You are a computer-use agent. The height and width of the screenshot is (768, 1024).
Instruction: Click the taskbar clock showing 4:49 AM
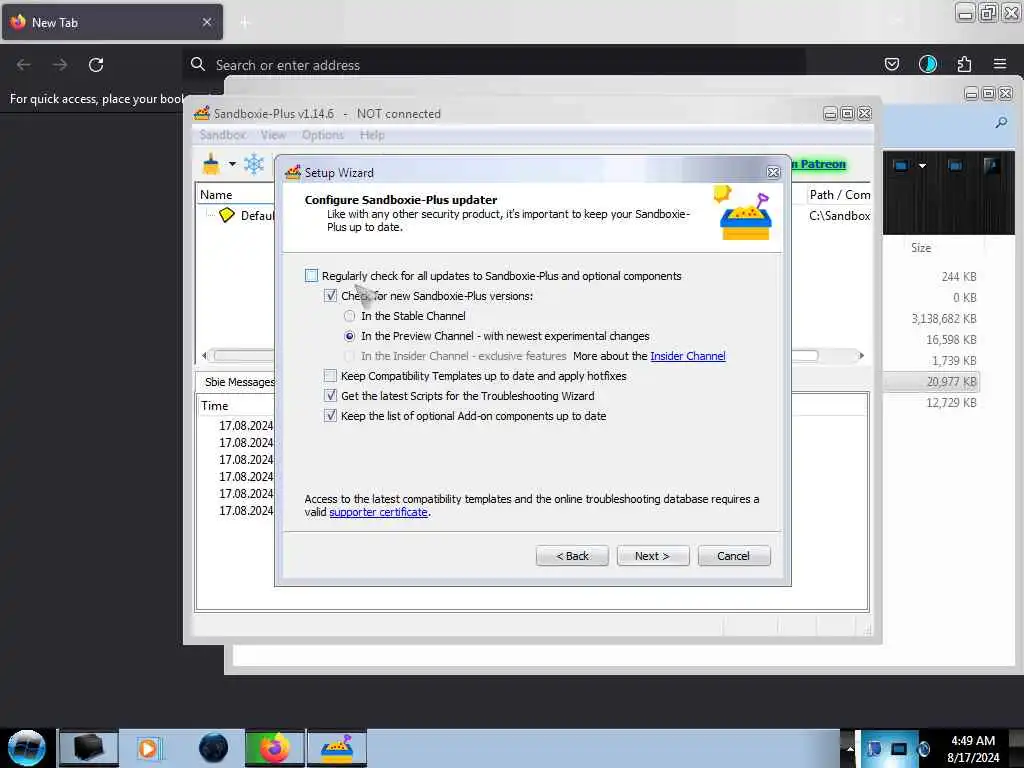click(x=973, y=749)
